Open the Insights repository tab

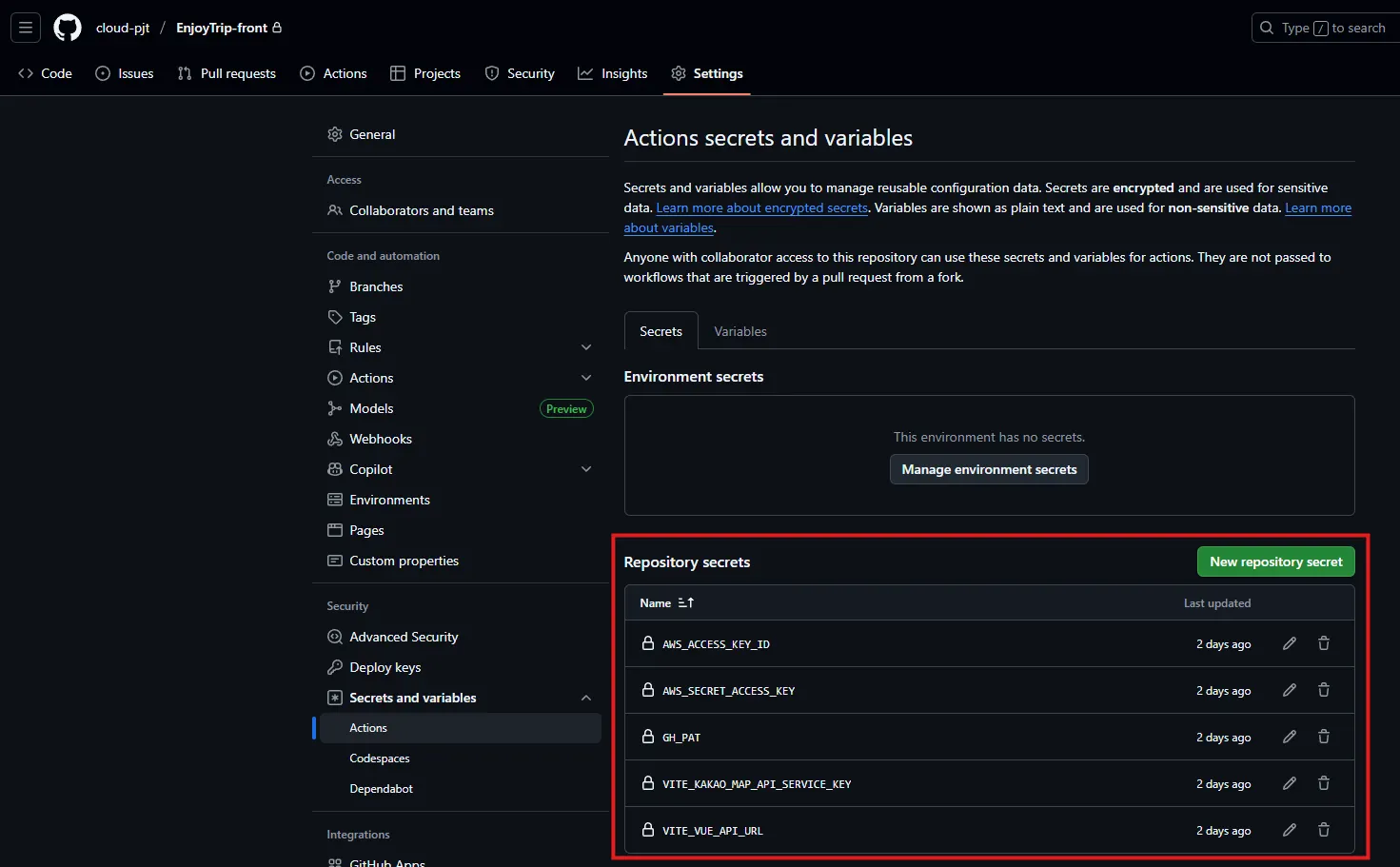(613, 73)
